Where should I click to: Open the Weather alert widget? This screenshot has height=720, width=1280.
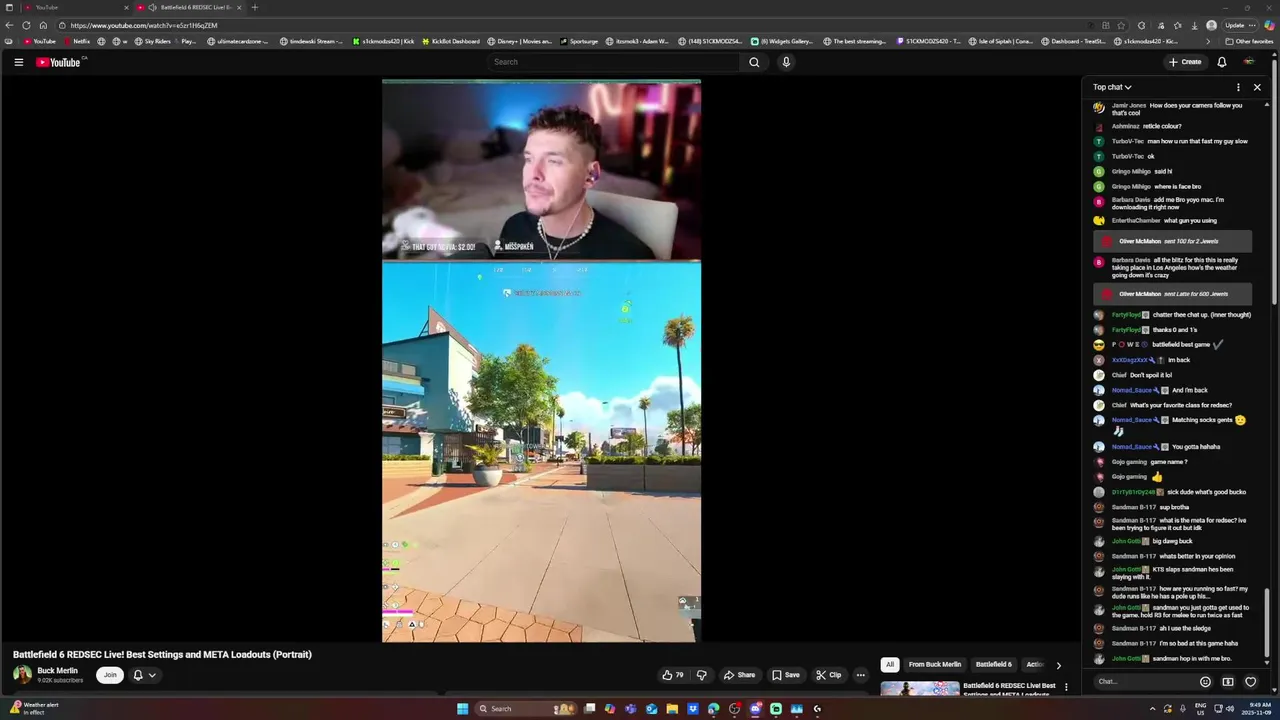[34, 708]
